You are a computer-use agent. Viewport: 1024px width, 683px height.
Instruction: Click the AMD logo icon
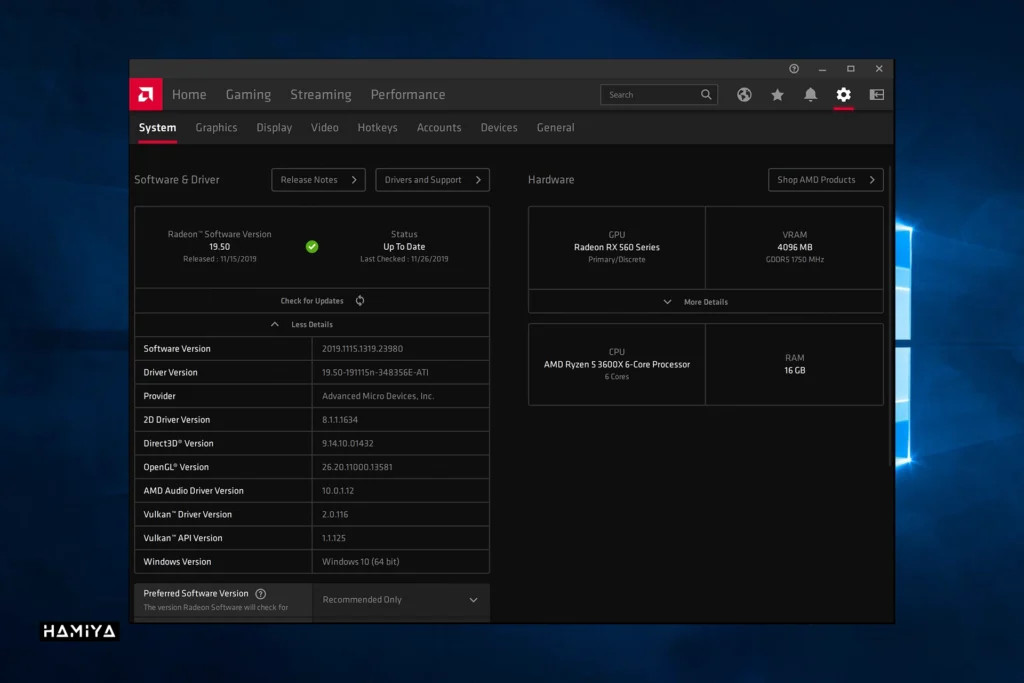(x=146, y=95)
